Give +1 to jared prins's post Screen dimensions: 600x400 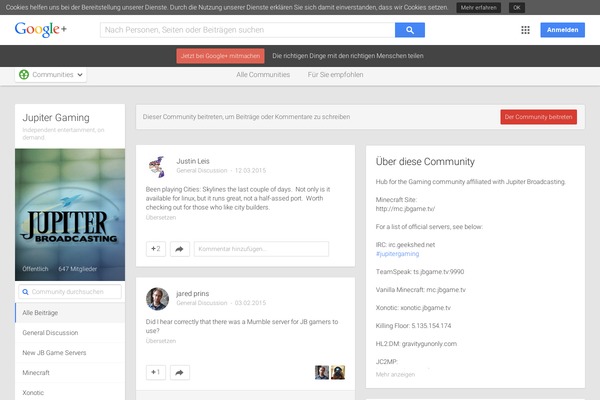pos(156,372)
